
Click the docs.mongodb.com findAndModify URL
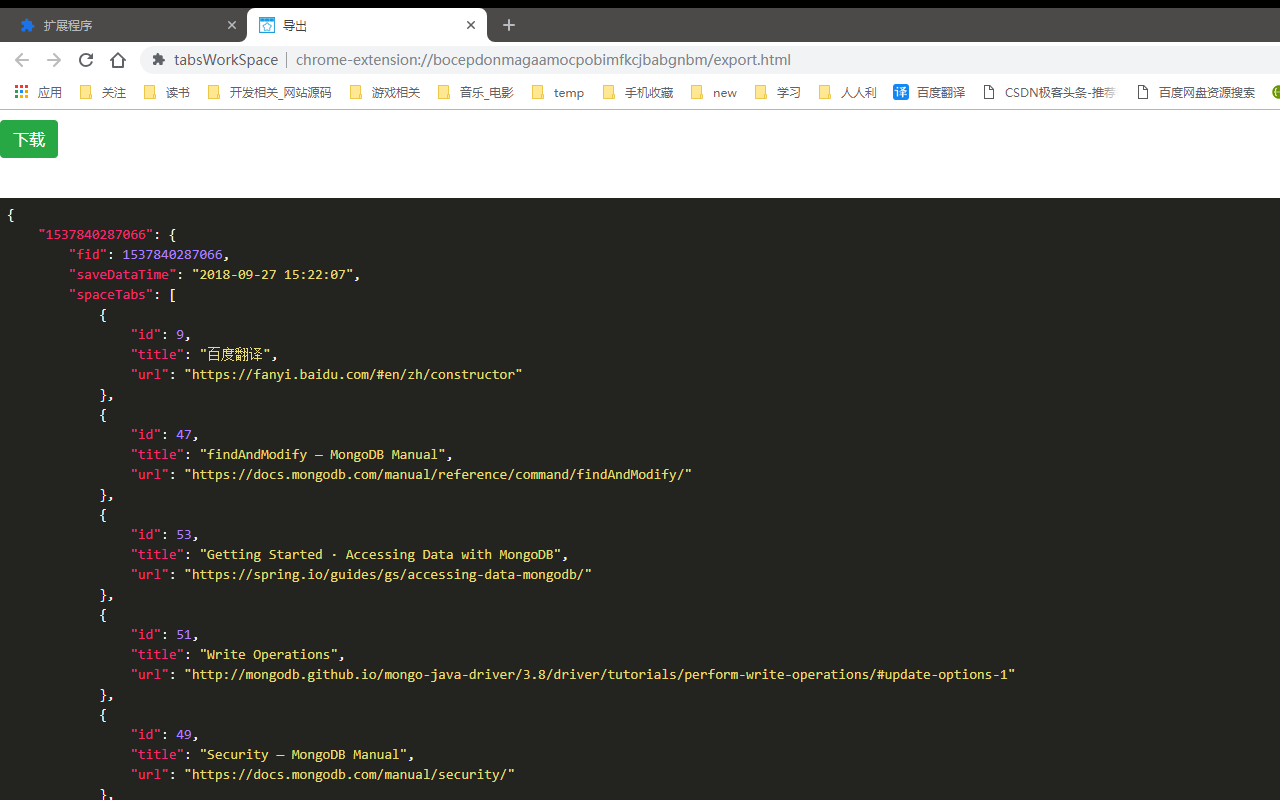(x=438, y=475)
